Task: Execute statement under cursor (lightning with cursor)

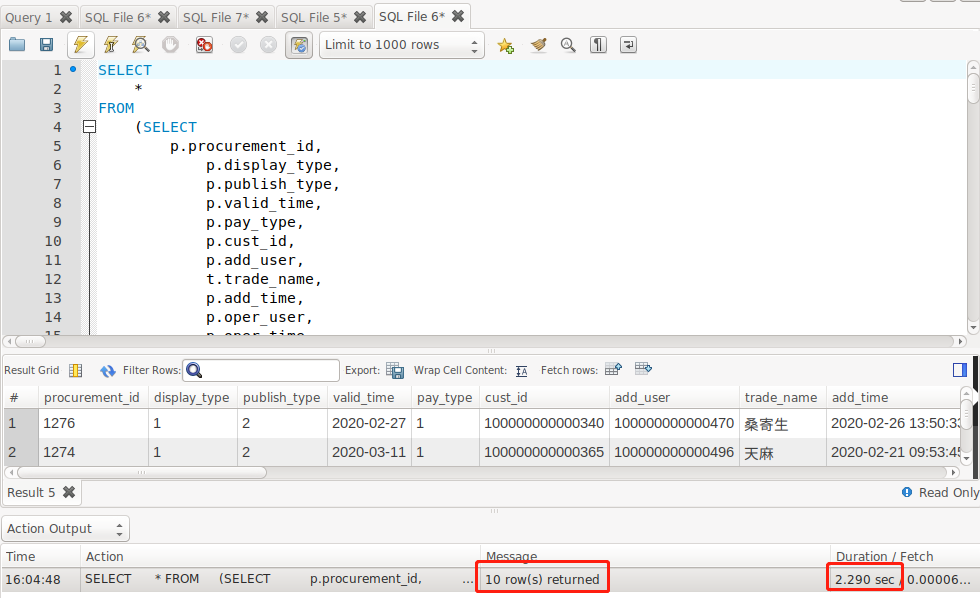Action: 111,44
